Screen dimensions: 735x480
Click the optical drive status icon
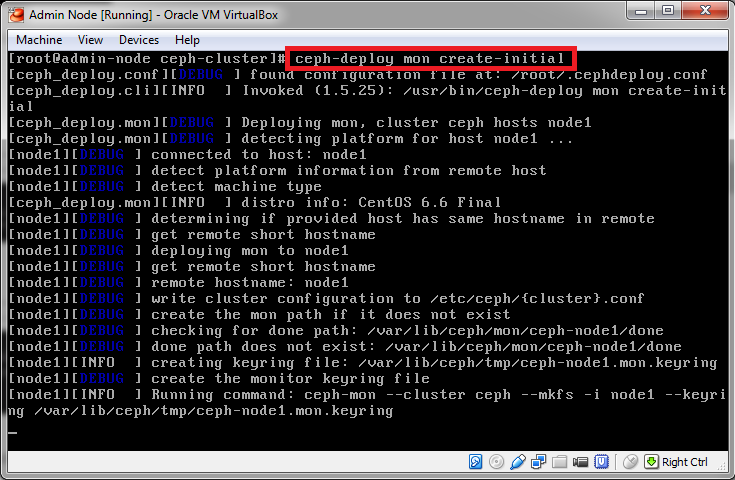(x=496, y=462)
